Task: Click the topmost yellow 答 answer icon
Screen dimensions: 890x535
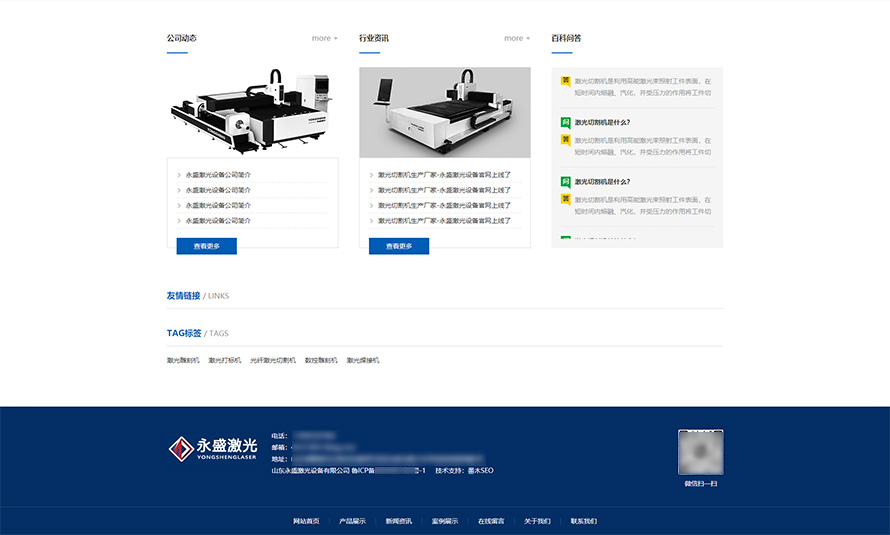Action: (x=565, y=81)
